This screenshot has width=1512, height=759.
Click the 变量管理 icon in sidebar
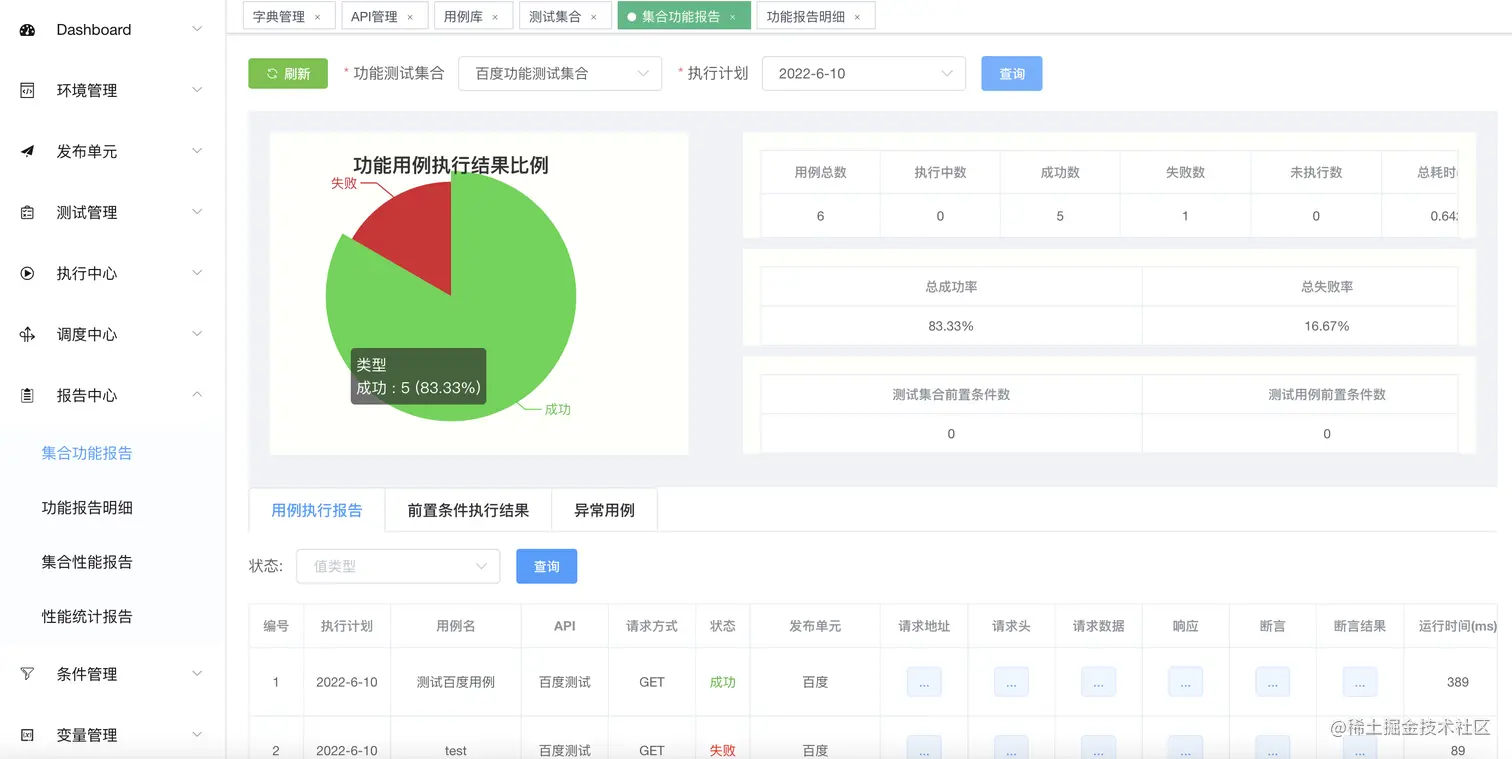(28, 735)
